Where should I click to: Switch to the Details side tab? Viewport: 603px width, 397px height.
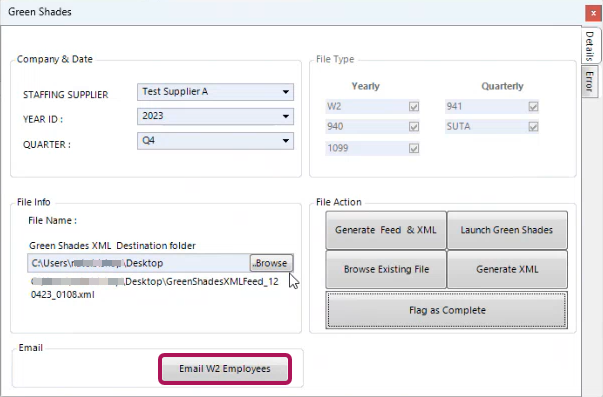pos(590,46)
